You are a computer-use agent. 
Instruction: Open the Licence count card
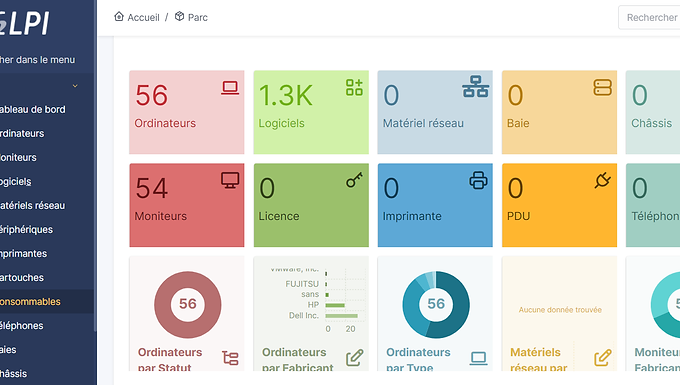pos(311,205)
